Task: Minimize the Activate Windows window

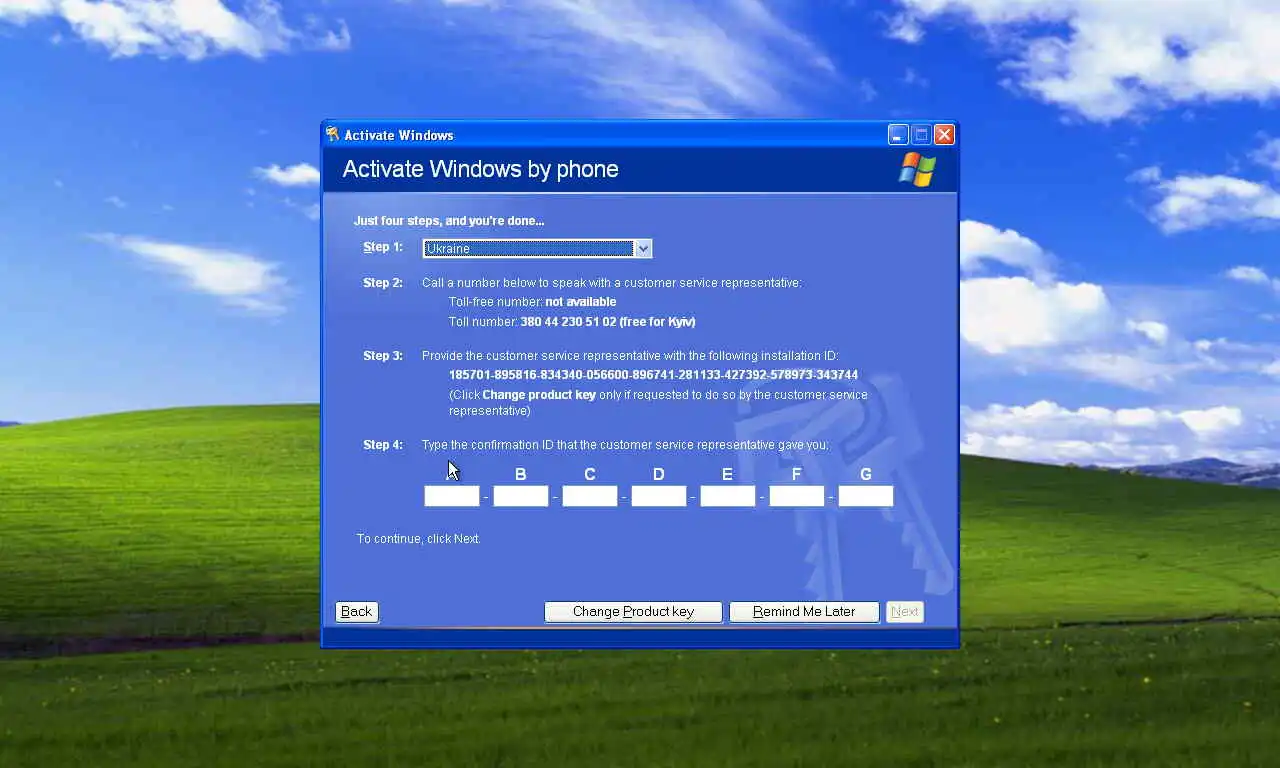Action: click(898, 134)
